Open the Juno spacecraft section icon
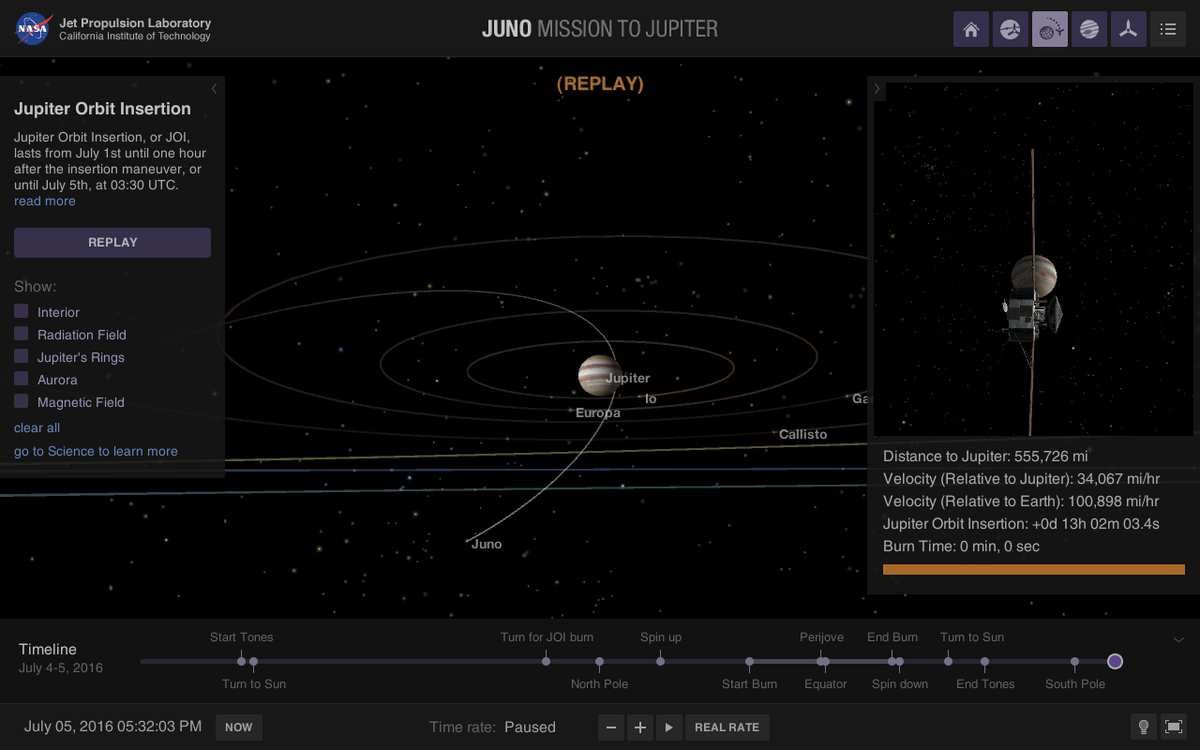The width and height of the screenshot is (1200, 750). pyautogui.click(x=1128, y=29)
